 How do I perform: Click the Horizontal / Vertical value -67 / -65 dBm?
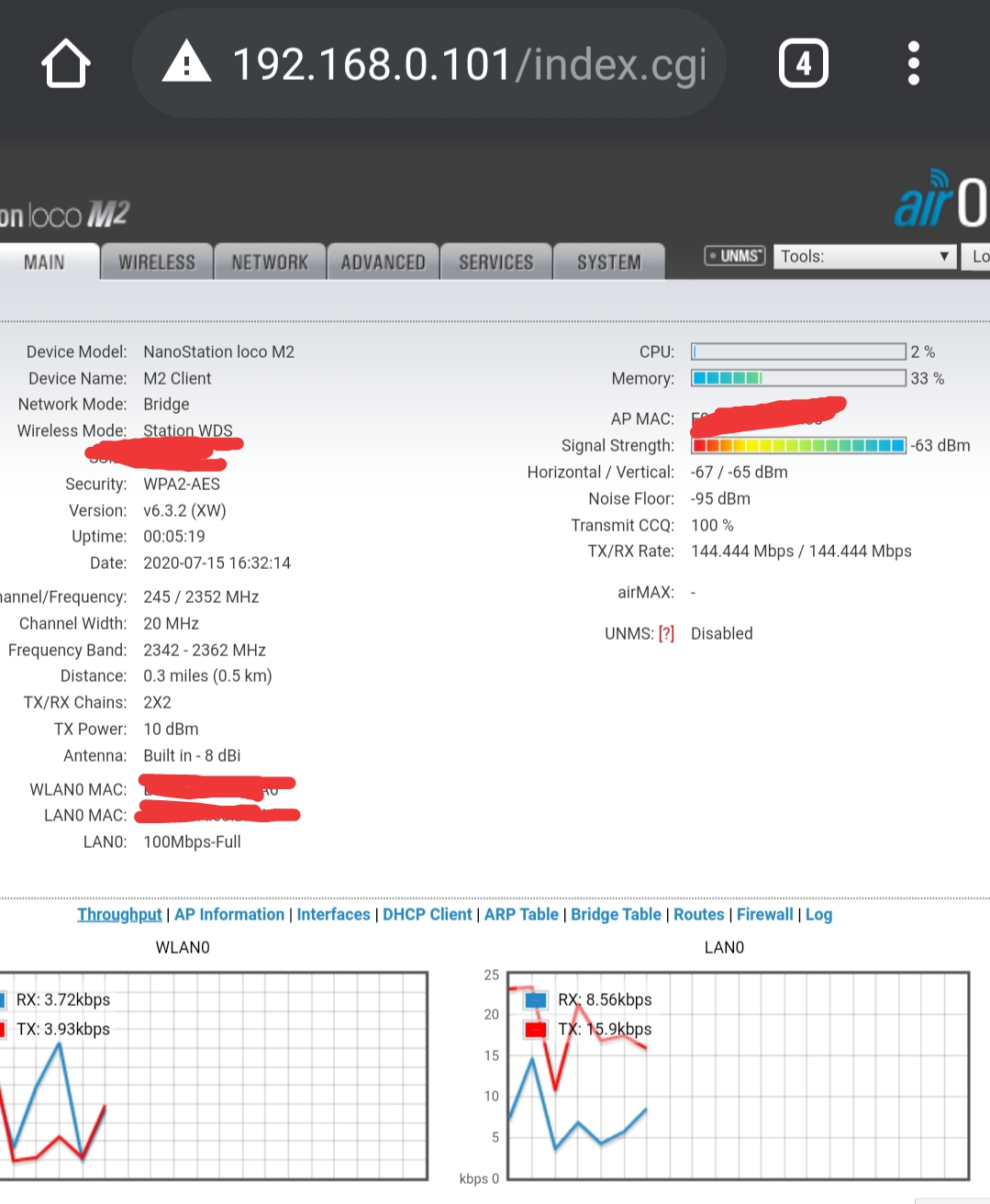[740, 472]
